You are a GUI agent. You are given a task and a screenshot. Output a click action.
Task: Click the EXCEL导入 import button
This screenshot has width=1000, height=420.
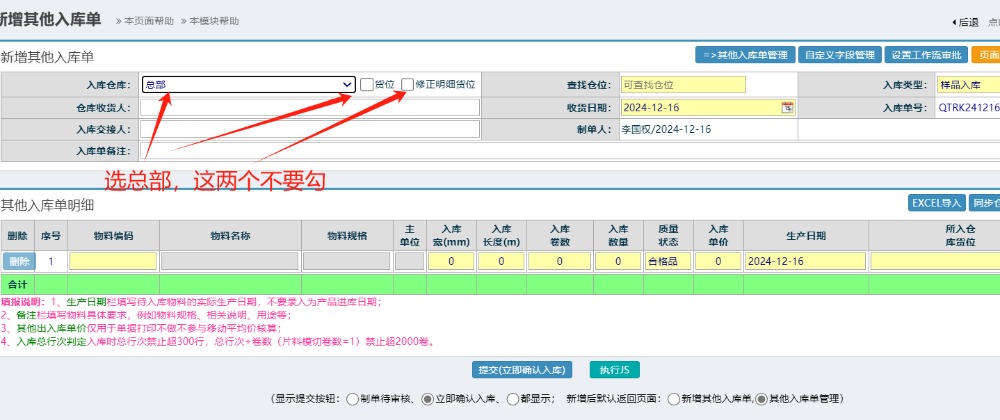tap(936, 203)
